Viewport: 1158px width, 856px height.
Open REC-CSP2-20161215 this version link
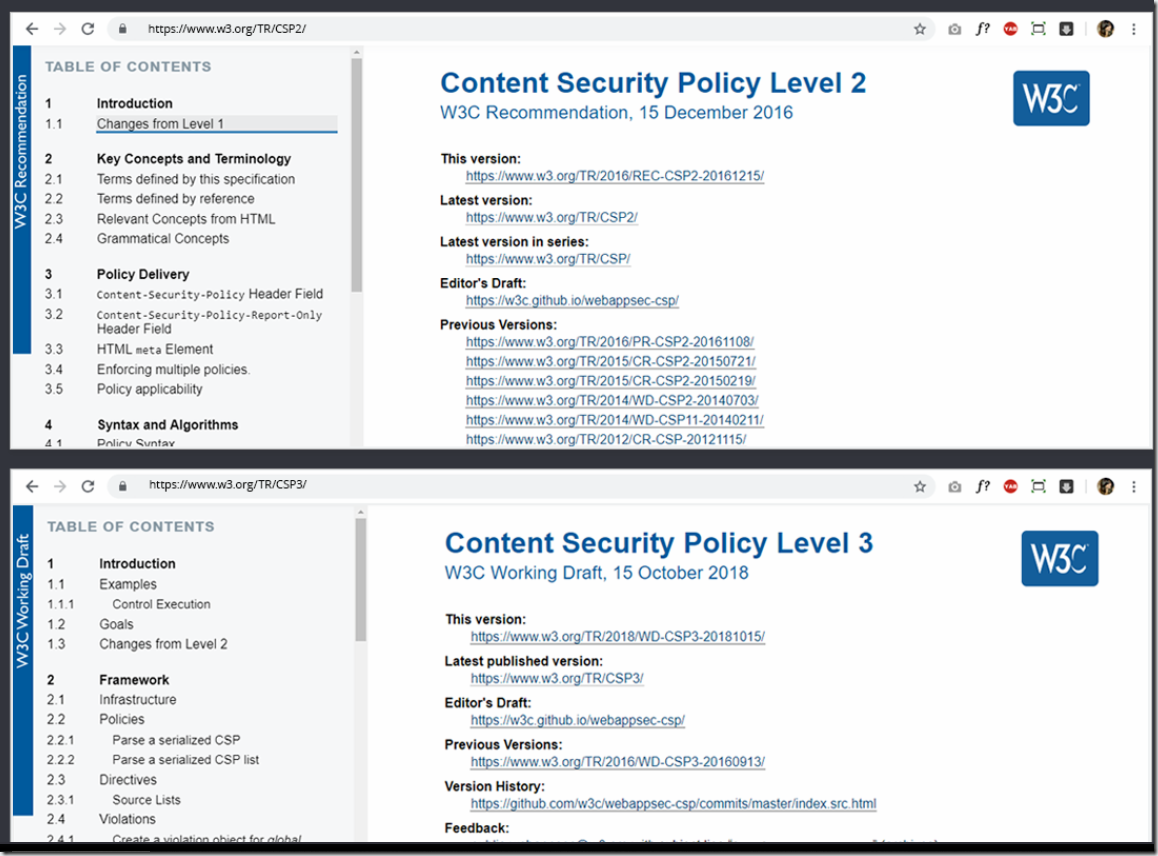pyautogui.click(x=614, y=176)
